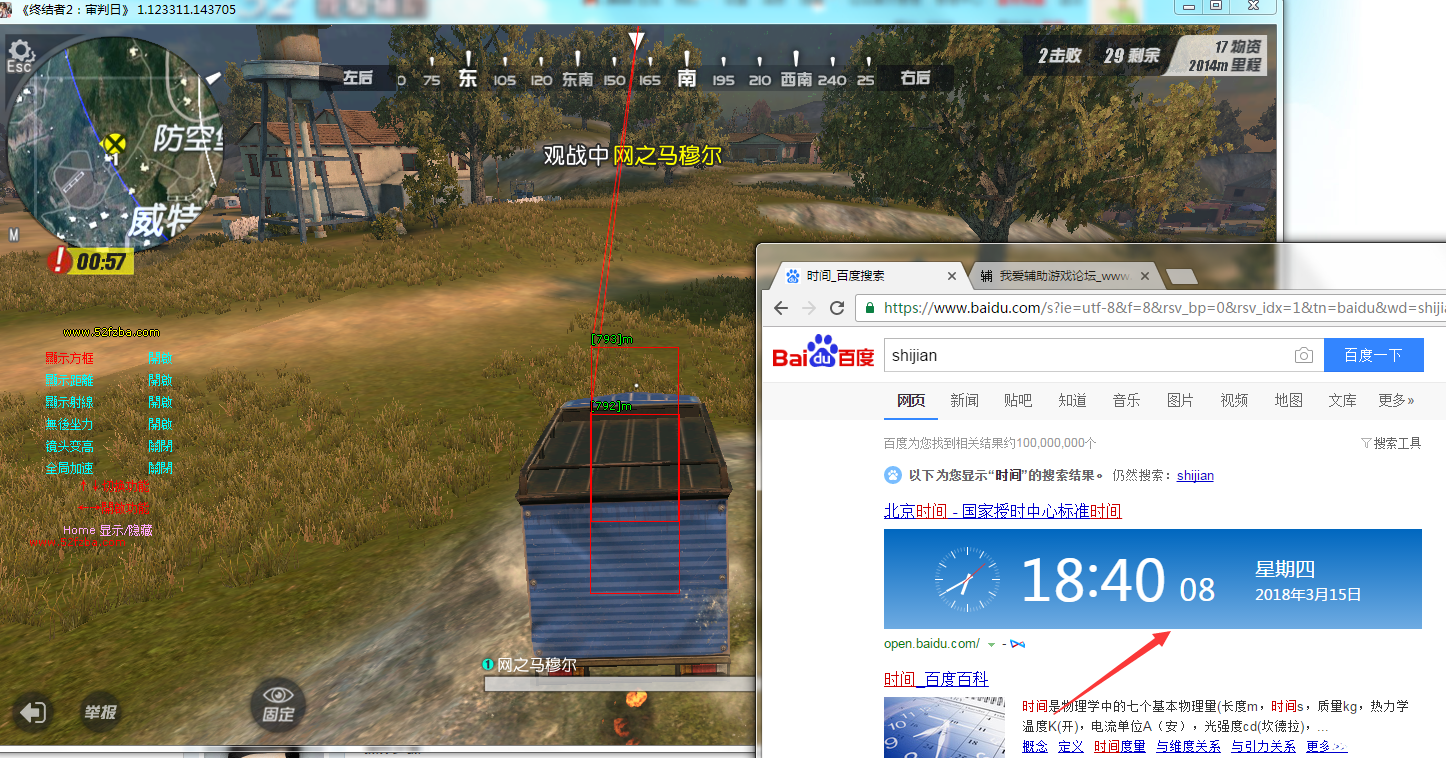Open the game settings gear icon
Image resolution: width=1446 pixels, height=758 pixels.
[x=21, y=51]
